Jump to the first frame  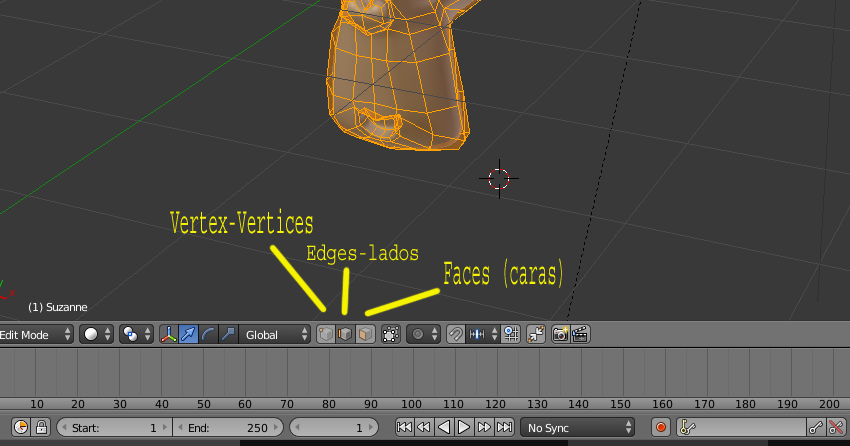point(404,428)
